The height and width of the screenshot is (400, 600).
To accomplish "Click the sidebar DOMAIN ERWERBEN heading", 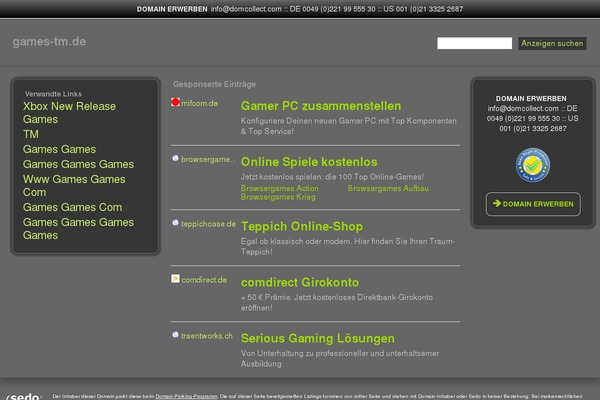I will pyautogui.click(x=531, y=98).
